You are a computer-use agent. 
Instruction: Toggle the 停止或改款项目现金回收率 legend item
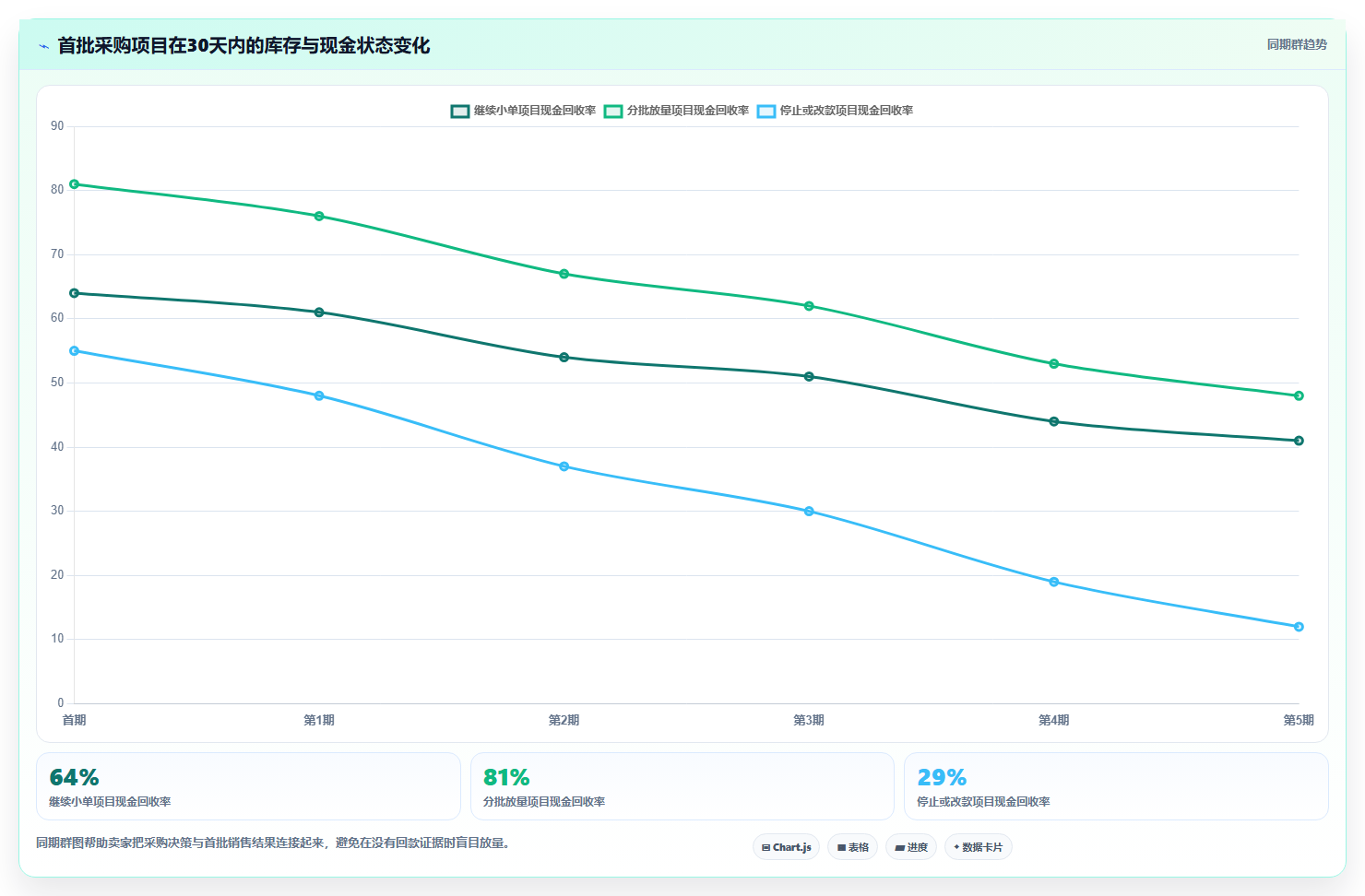(835, 111)
